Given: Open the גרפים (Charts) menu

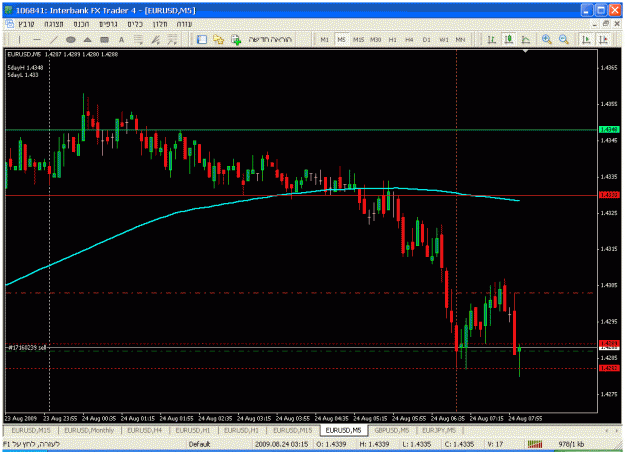Looking at the screenshot, I should click(x=108, y=24).
